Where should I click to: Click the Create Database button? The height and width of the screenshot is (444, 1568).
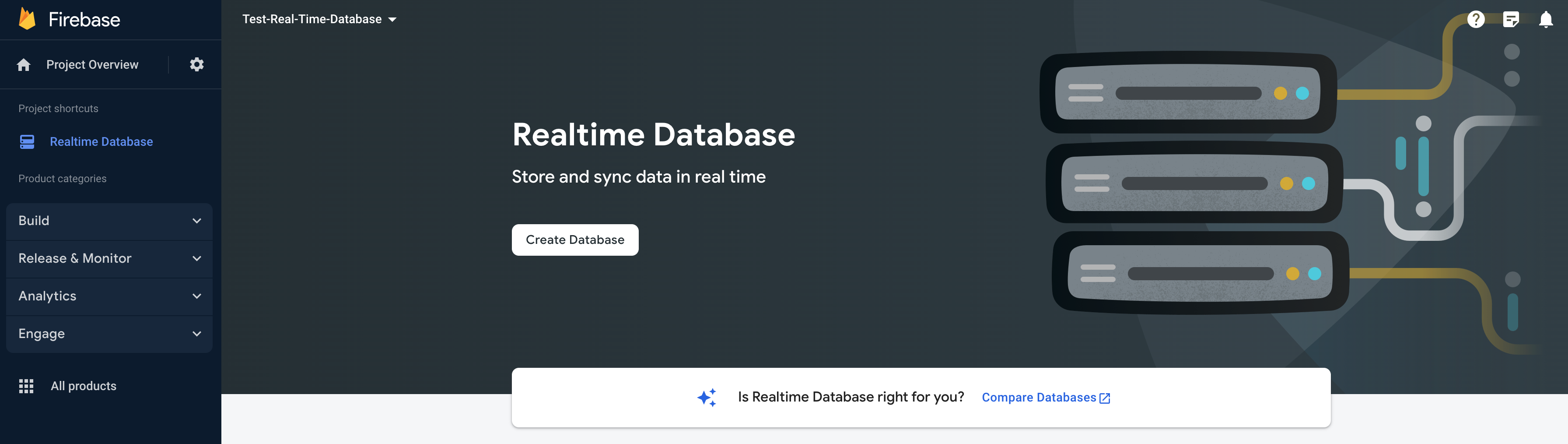(x=574, y=240)
